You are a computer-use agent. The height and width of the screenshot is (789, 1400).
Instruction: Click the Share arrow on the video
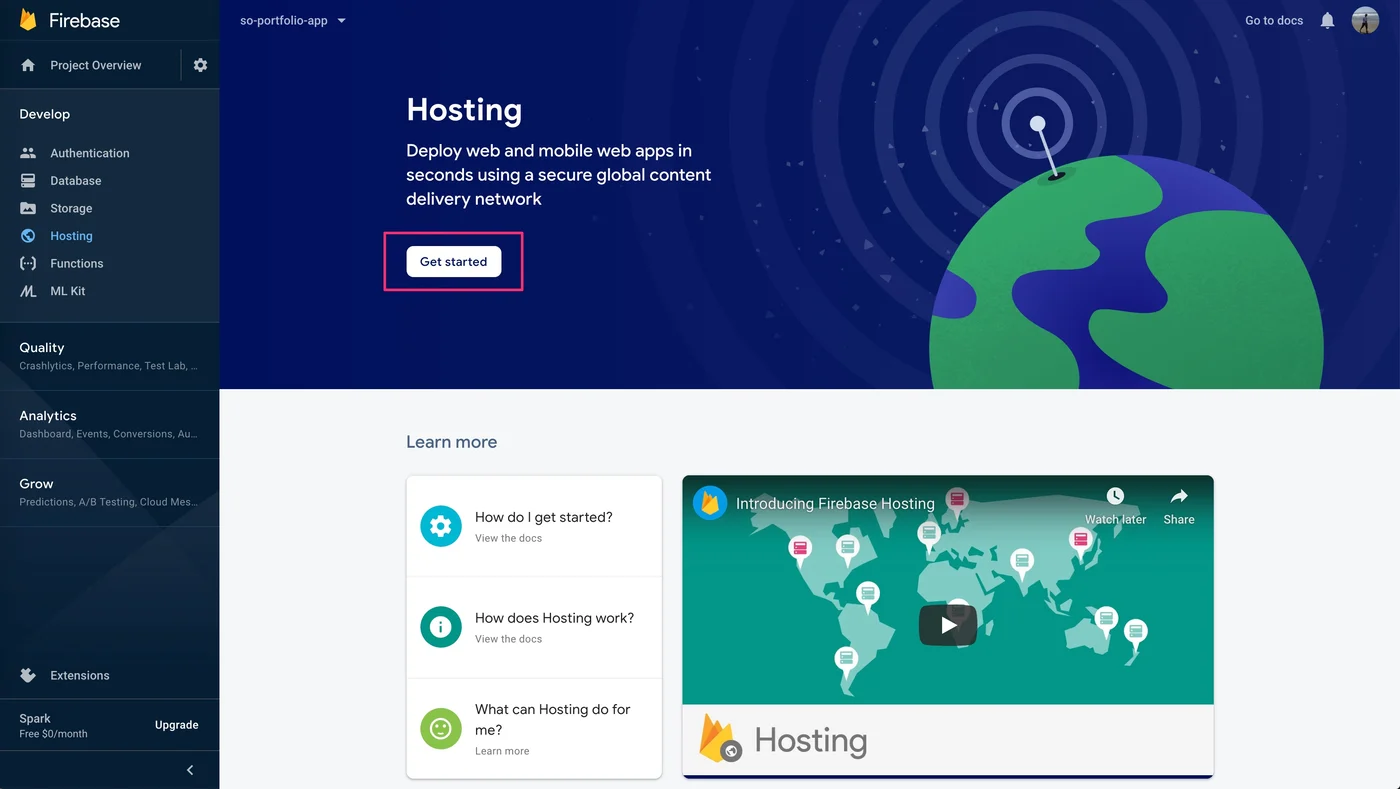pyautogui.click(x=1179, y=496)
